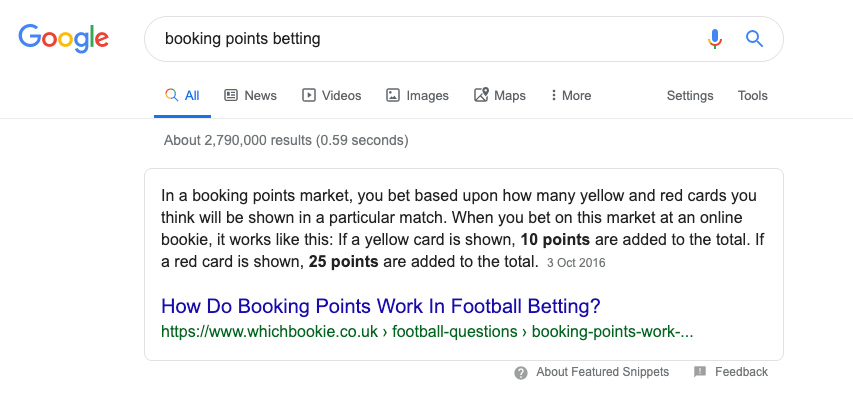Viewport: 853px width, 407px height.
Task: Click the 'About 2,790,000 results' text
Action: coord(286,140)
